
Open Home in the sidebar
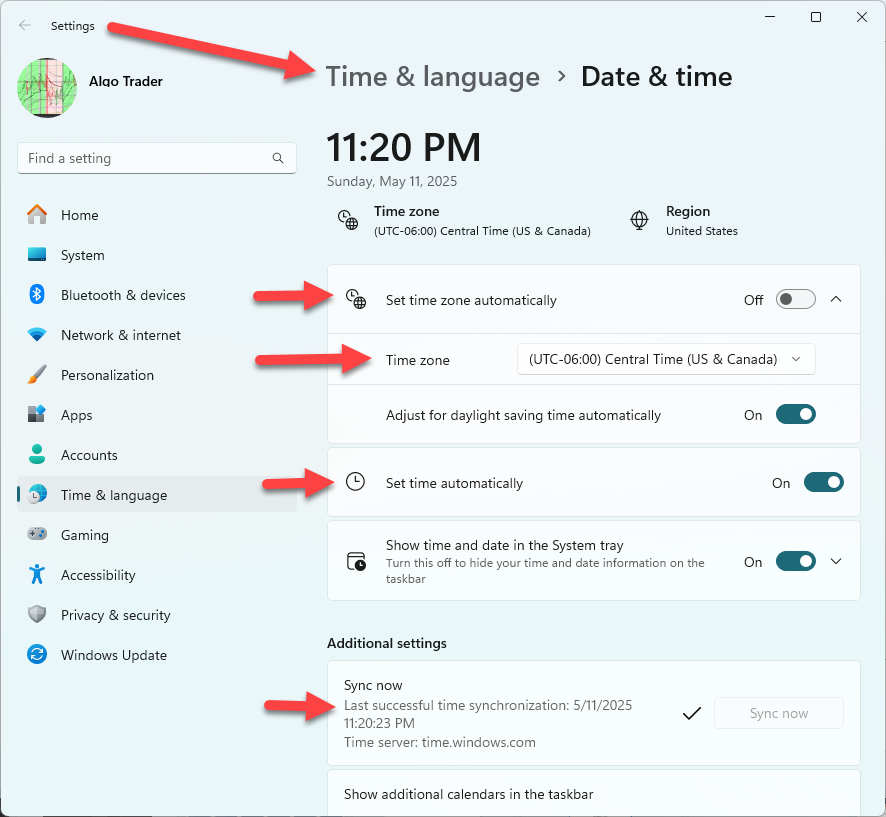pyautogui.click(x=157, y=215)
